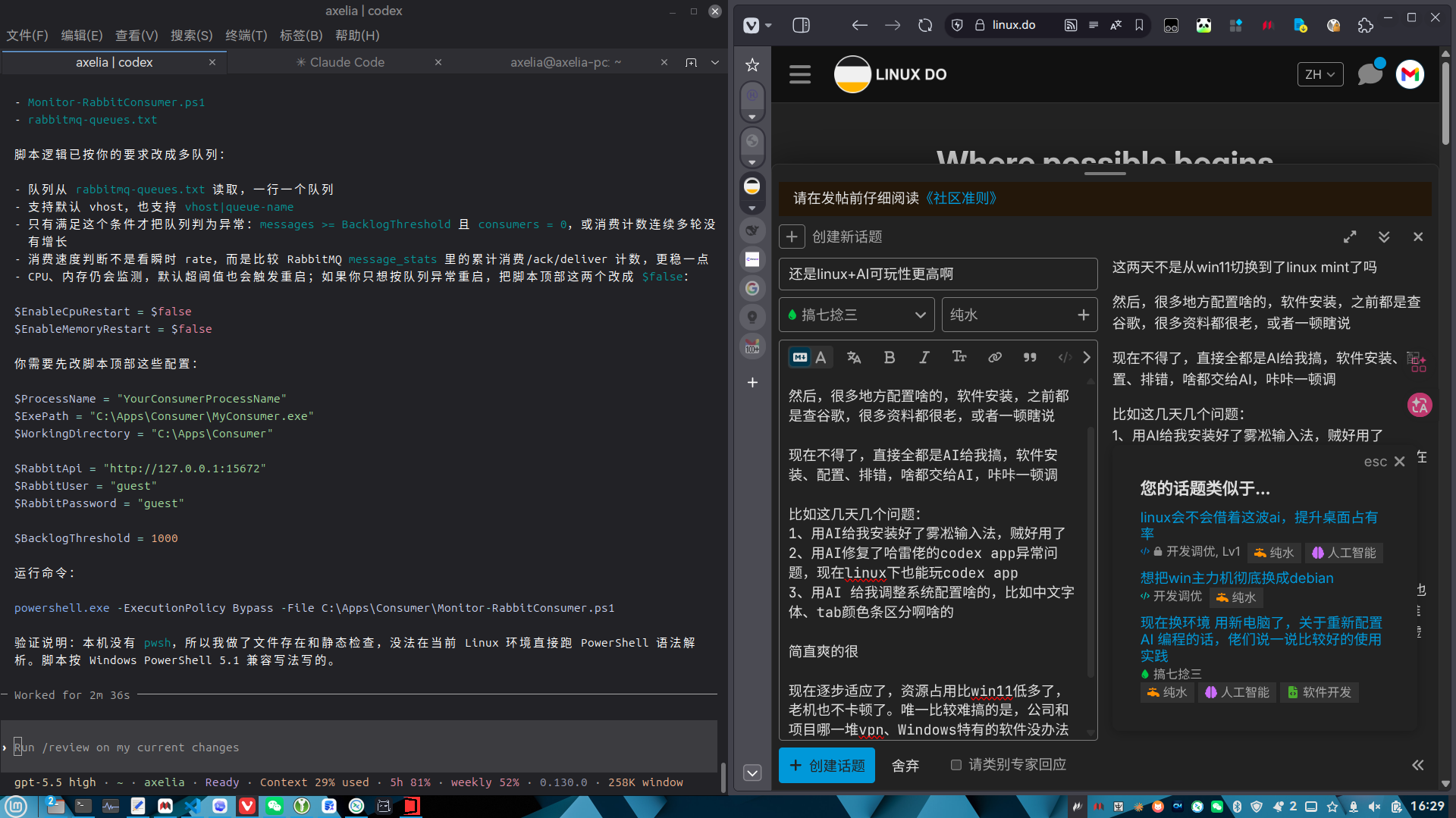Viewport: 1456px width, 818px height.
Task: Switch to rich text editor mode
Action: pyautogui.click(x=821, y=357)
